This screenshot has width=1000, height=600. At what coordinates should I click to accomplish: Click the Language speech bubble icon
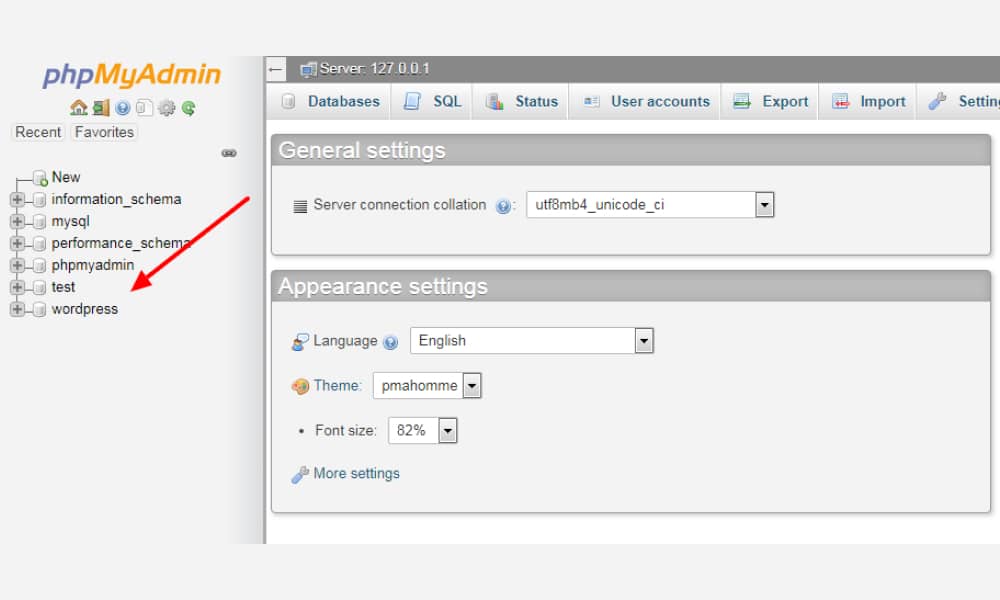[x=300, y=342]
